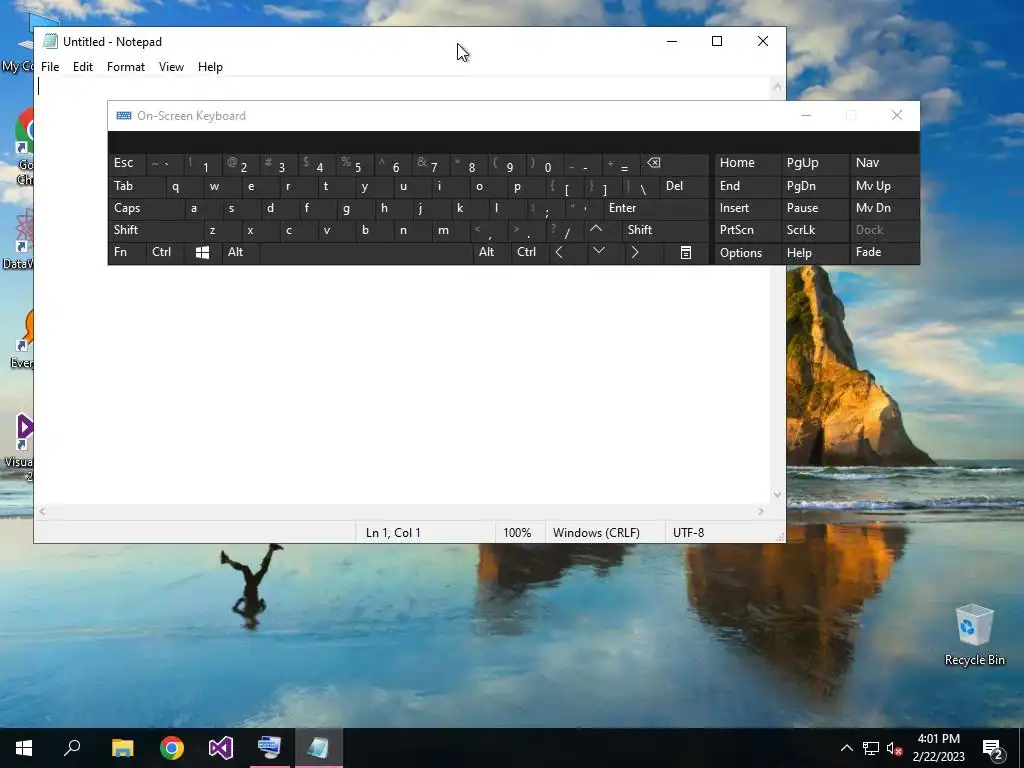Open Windows Start menu
Viewport: 1024px width, 768px height.
coord(24,748)
